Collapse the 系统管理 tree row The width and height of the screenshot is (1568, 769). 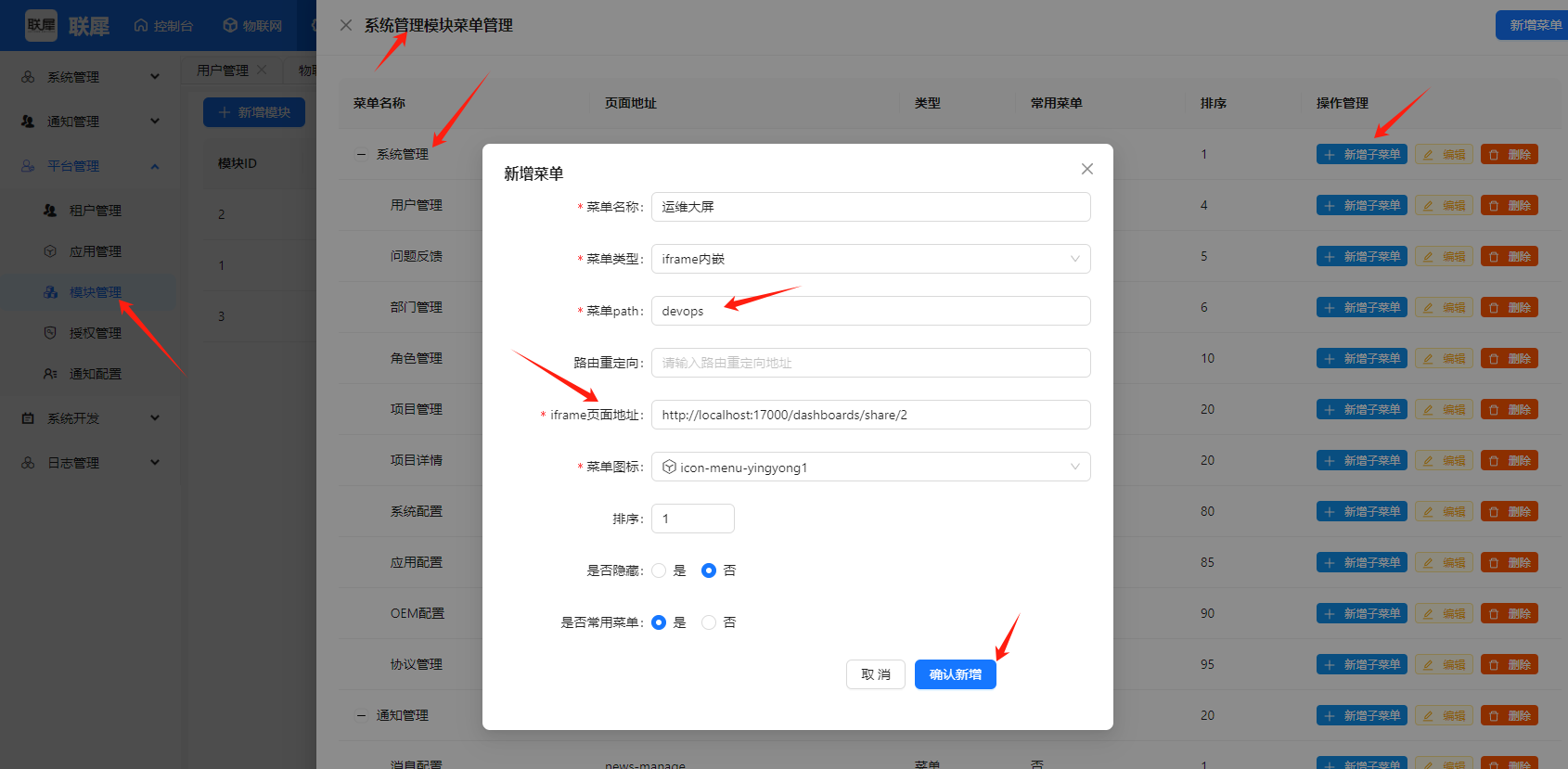coord(362,154)
